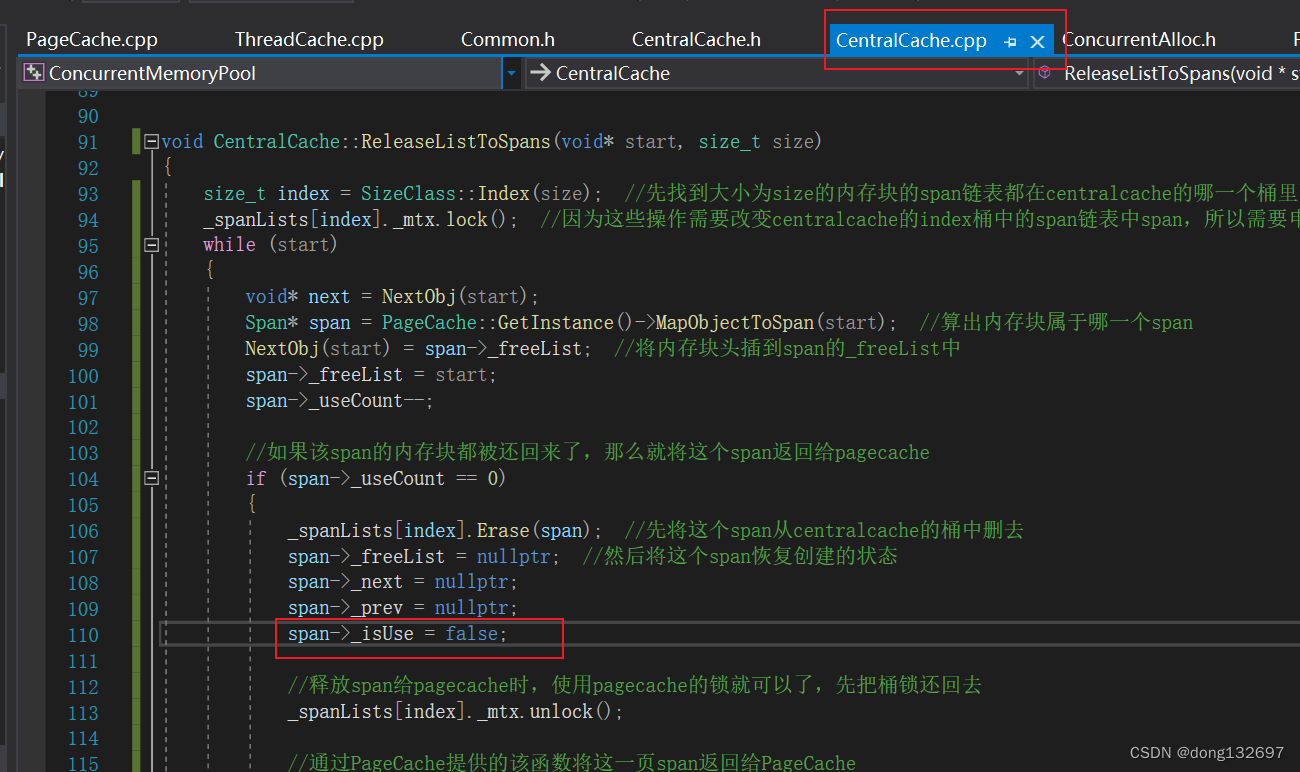Open the CentralCache class scope dropdown arrow

coord(1019,73)
